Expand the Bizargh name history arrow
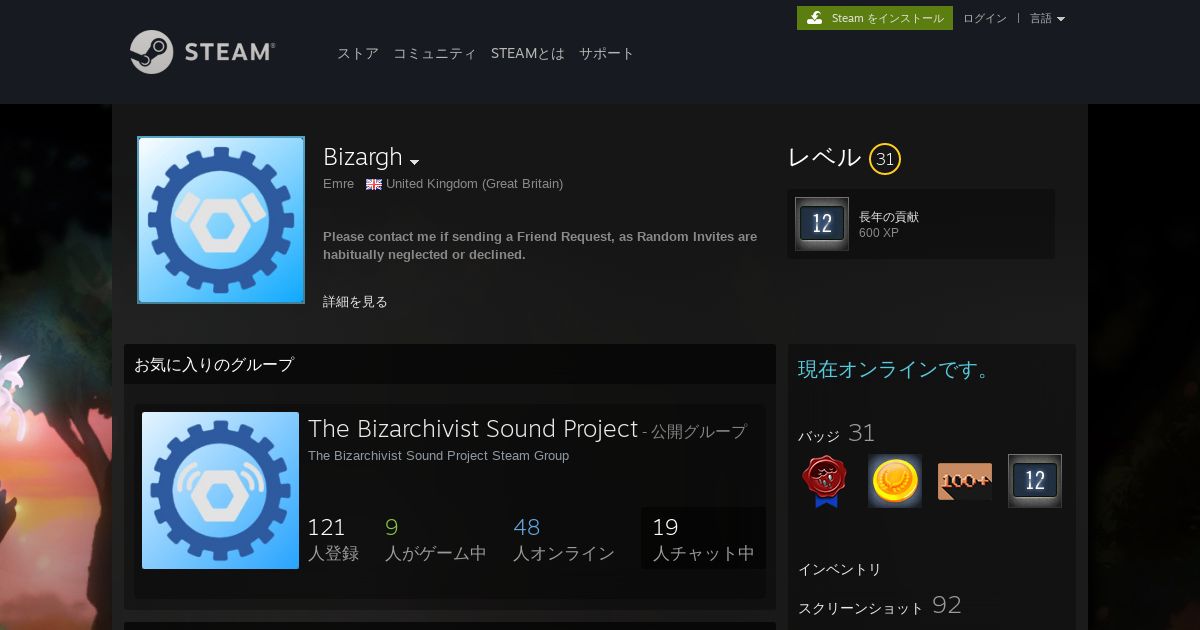Screen dimensions: 1200x630 point(414,162)
